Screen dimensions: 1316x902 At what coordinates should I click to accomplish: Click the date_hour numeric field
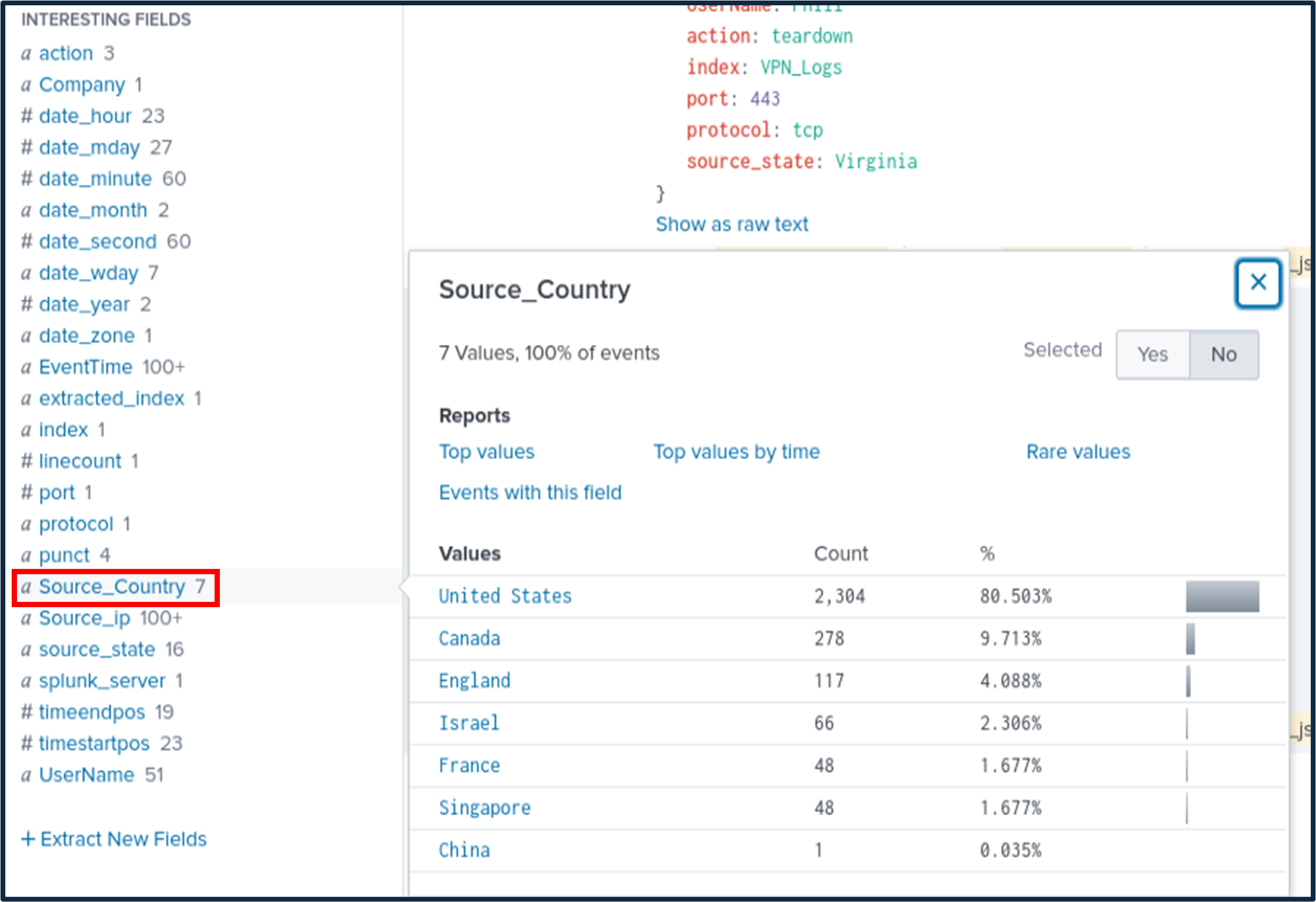tap(85, 116)
